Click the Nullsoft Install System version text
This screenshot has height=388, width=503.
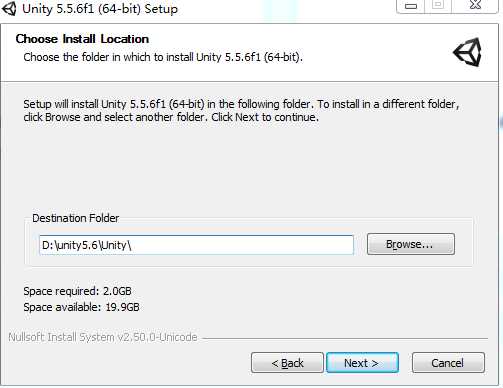pyautogui.click(x=103, y=337)
